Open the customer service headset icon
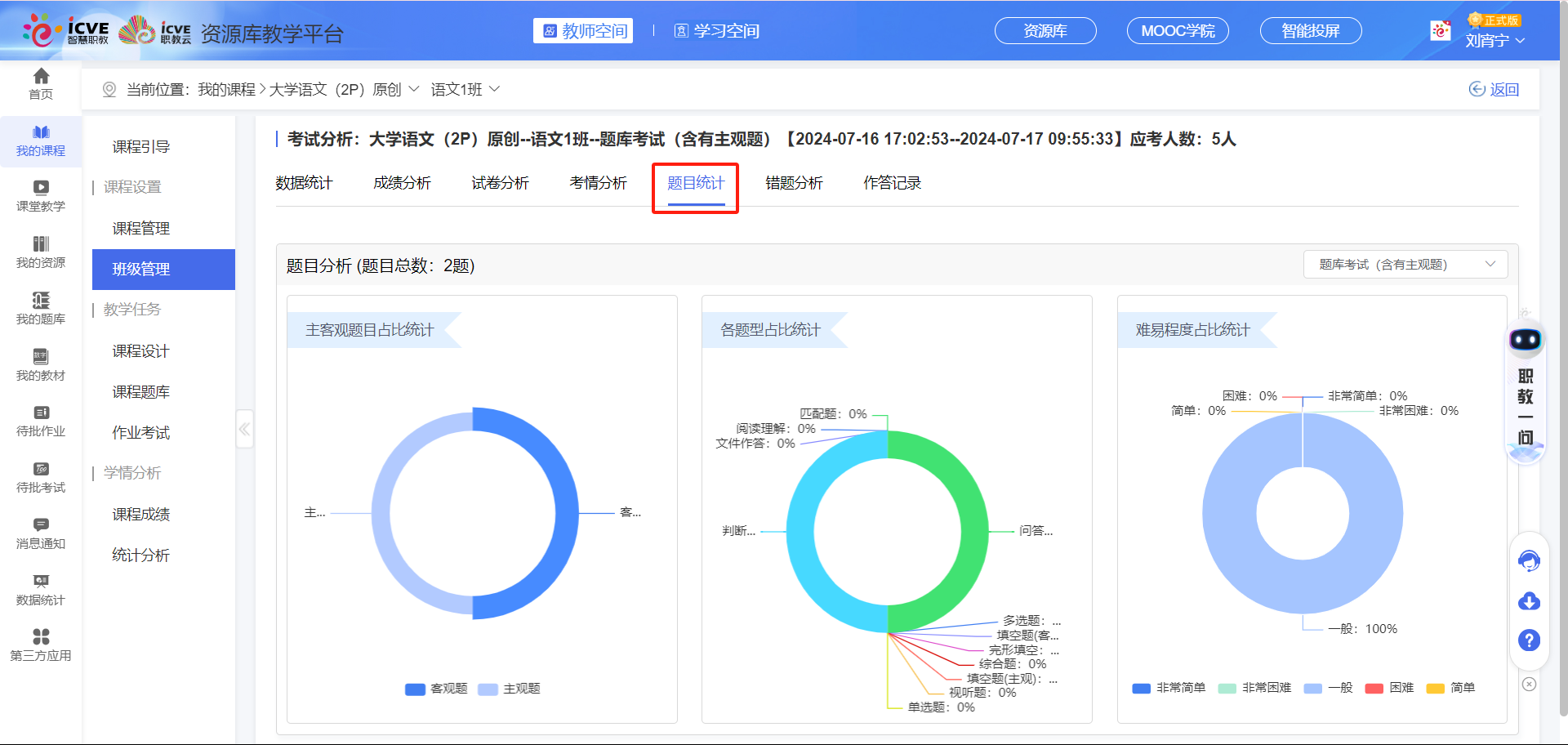This screenshot has width=1568, height=745. 1529,561
